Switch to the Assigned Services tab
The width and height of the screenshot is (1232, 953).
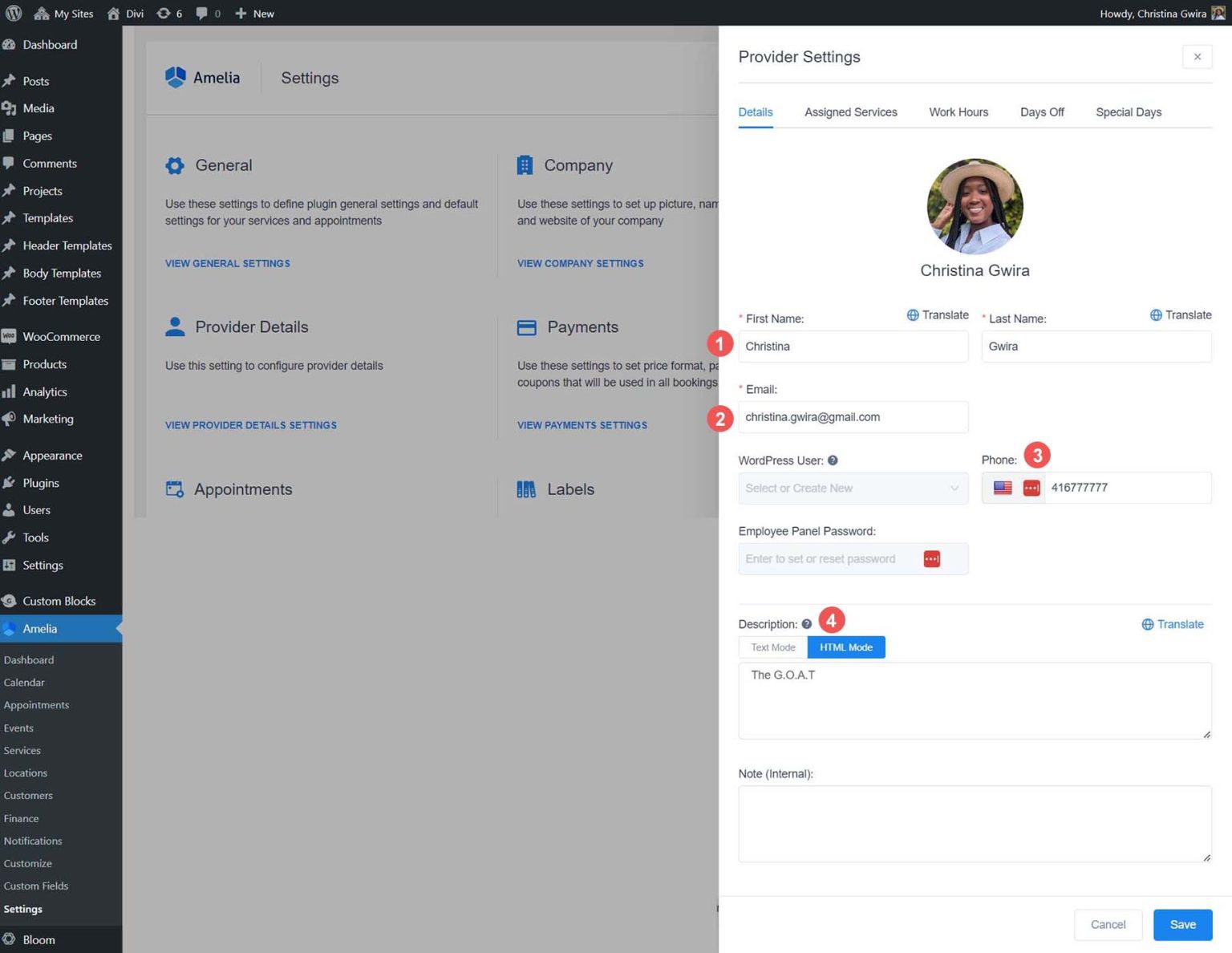(x=850, y=112)
